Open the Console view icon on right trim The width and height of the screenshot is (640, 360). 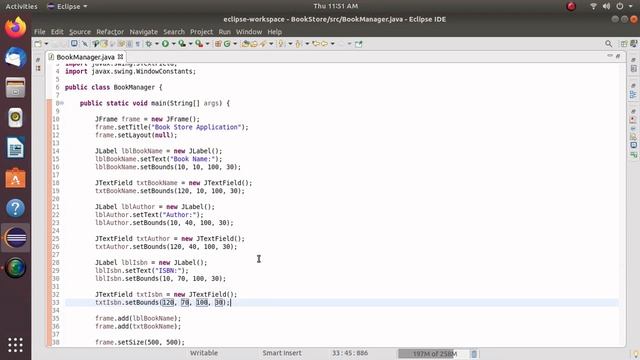(633, 145)
